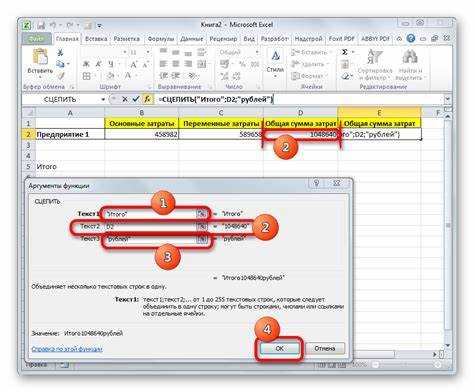Switch to the Вставка tab

pyautogui.click(x=96, y=39)
